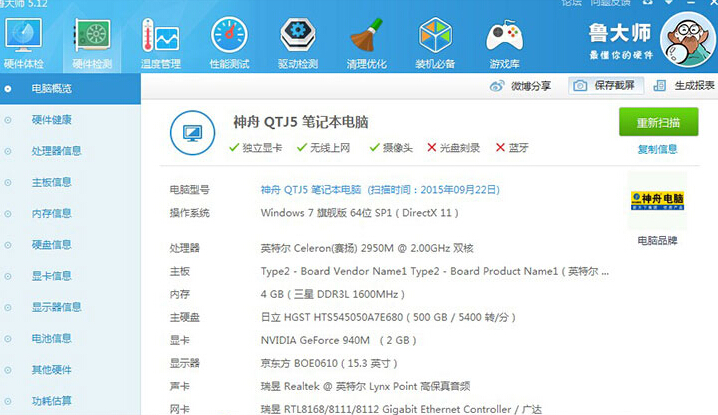Open 硬件体检 hardware checkup icon

tap(23, 35)
